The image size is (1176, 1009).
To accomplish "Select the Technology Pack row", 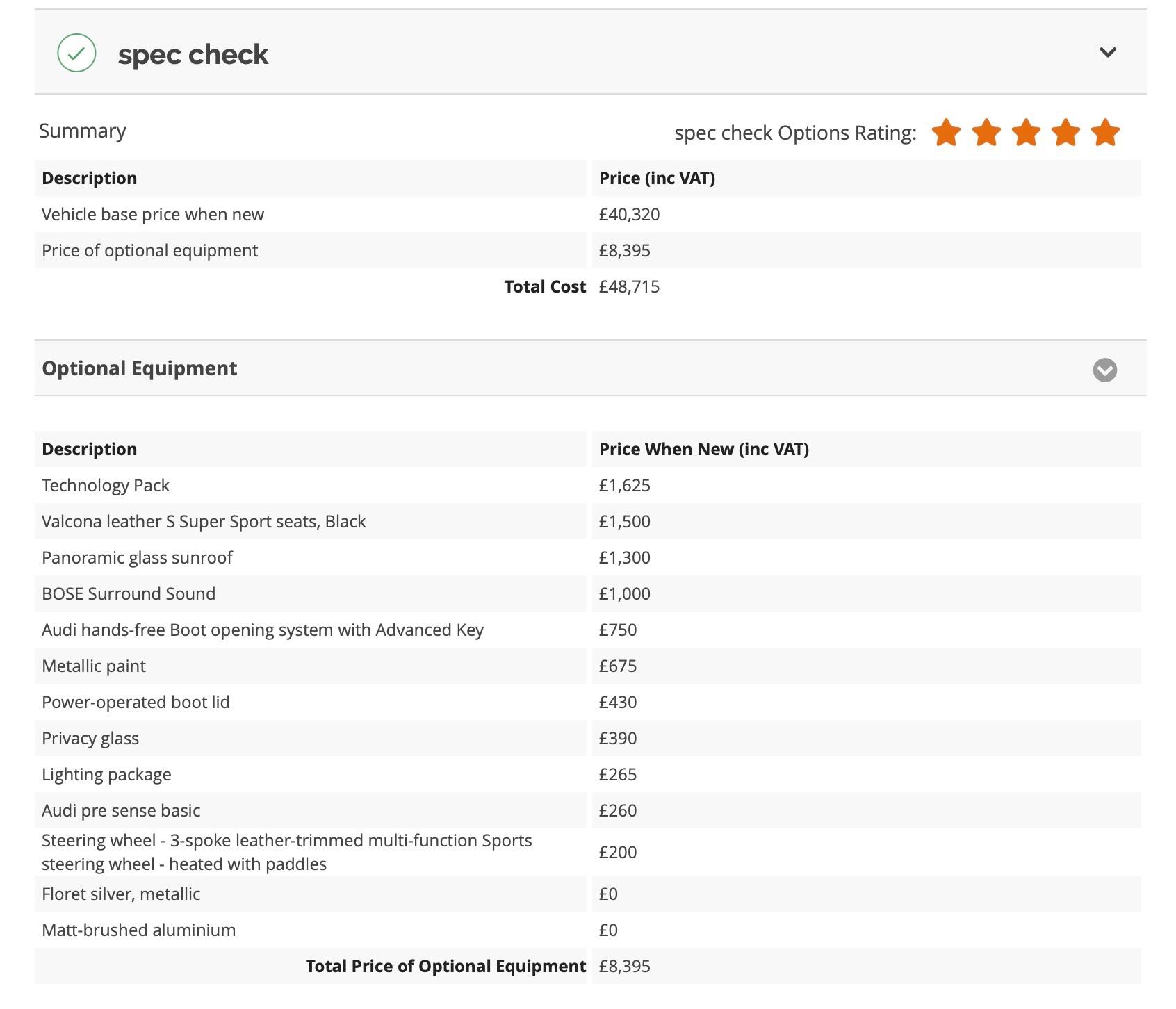I will click(x=588, y=485).
